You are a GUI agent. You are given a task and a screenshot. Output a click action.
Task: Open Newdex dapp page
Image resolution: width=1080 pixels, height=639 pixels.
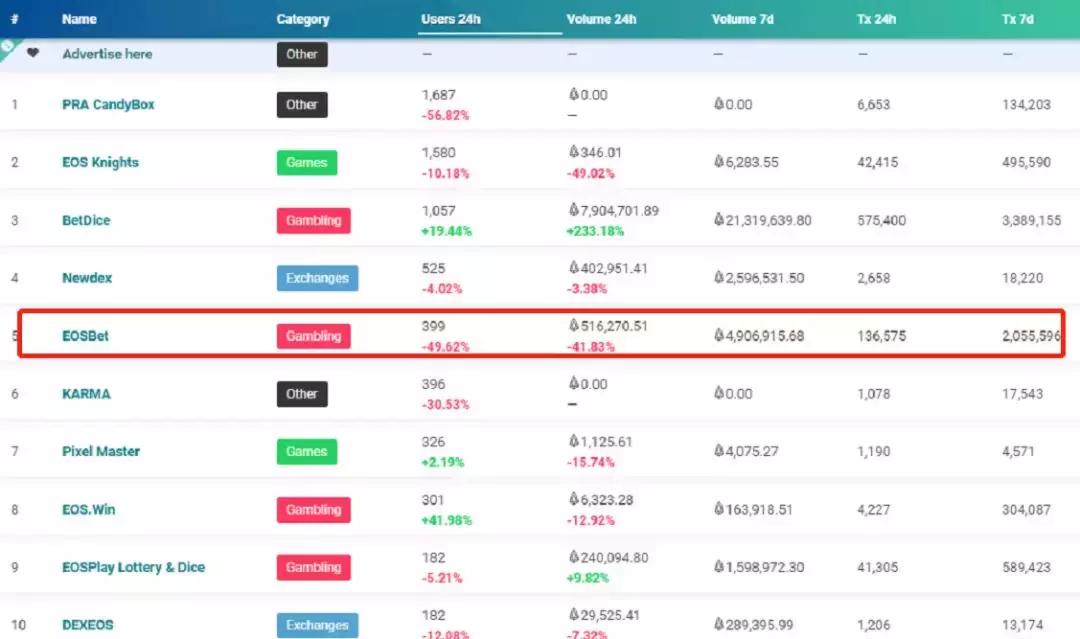coord(87,278)
